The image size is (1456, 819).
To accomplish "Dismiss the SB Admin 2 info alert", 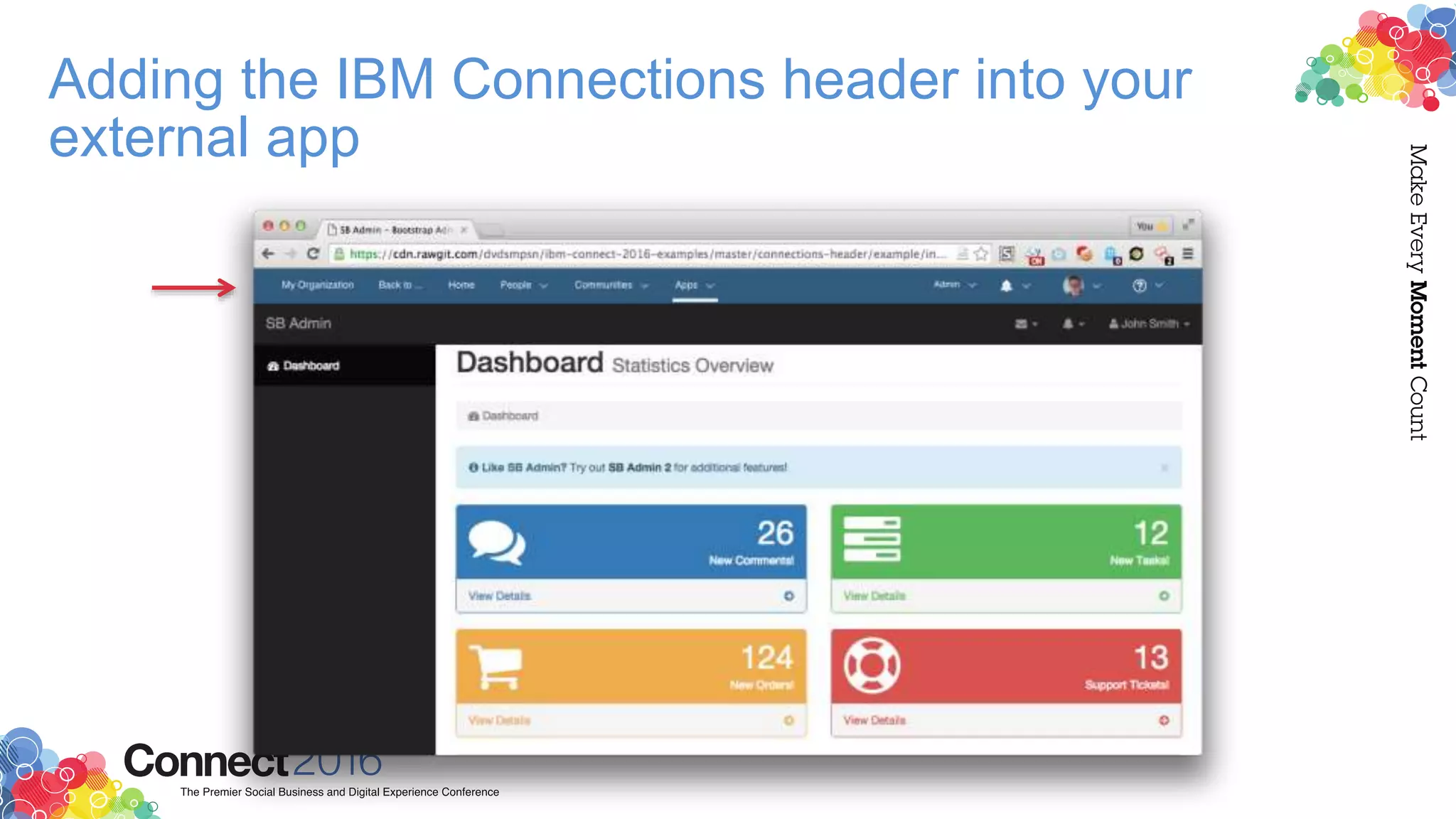I will click(x=1165, y=468).
